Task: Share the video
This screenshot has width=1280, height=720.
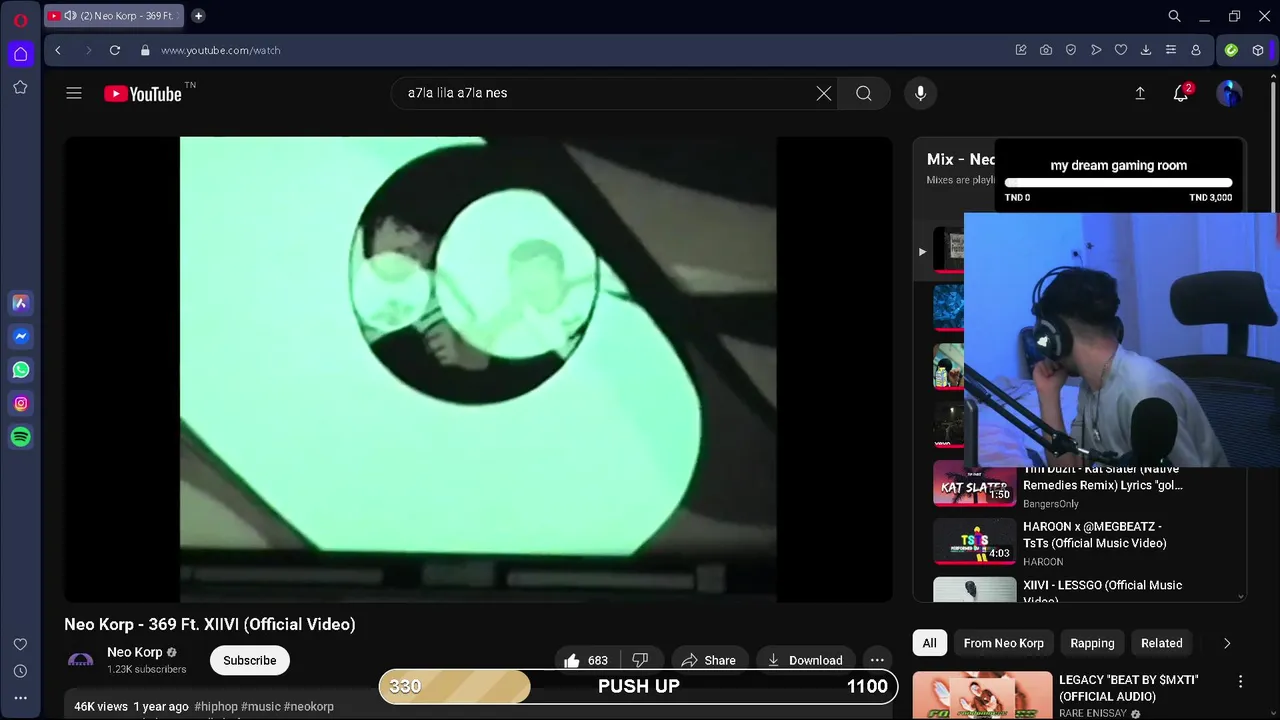Action: click(x=708, y=660)
